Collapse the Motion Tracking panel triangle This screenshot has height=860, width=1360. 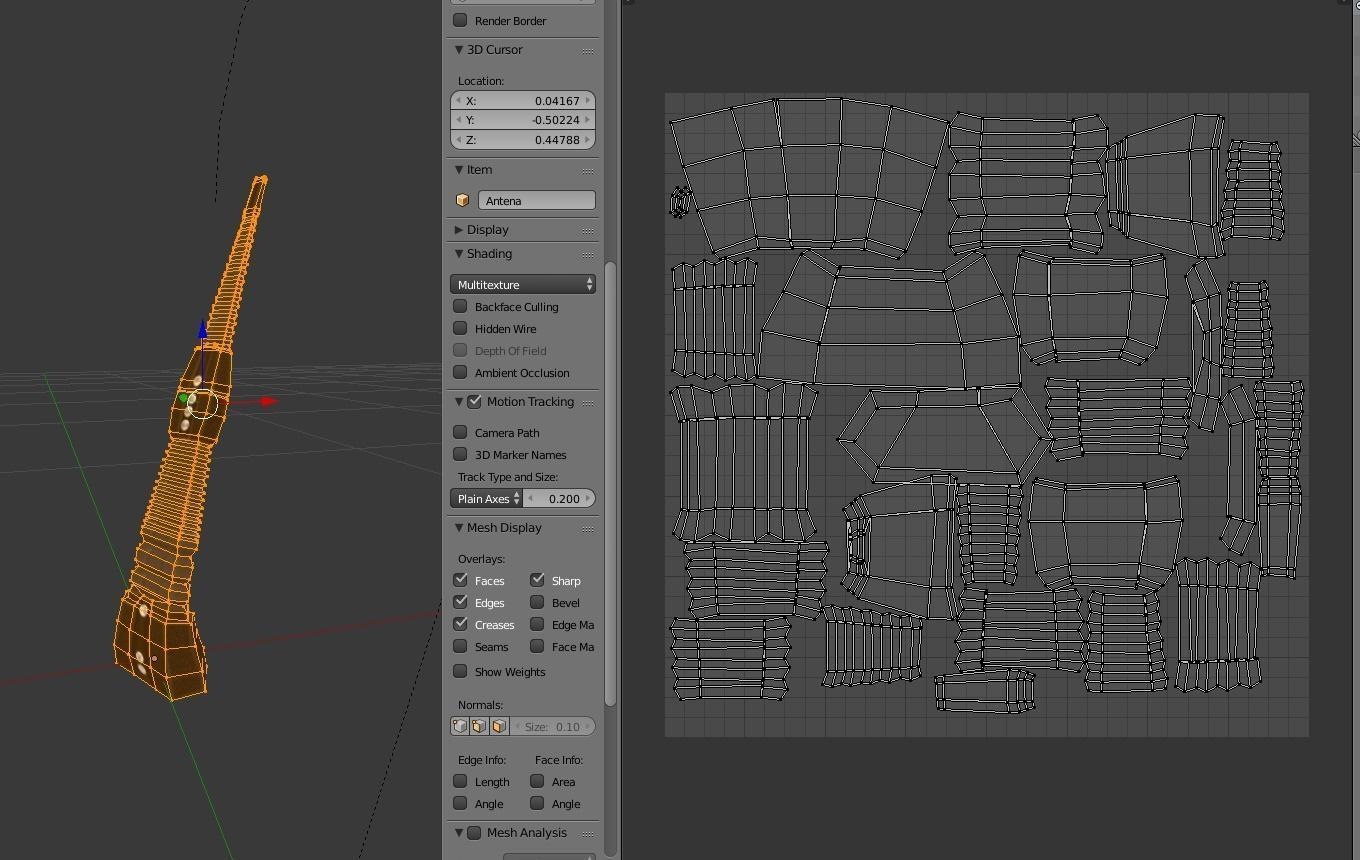(x=459, y=402)
